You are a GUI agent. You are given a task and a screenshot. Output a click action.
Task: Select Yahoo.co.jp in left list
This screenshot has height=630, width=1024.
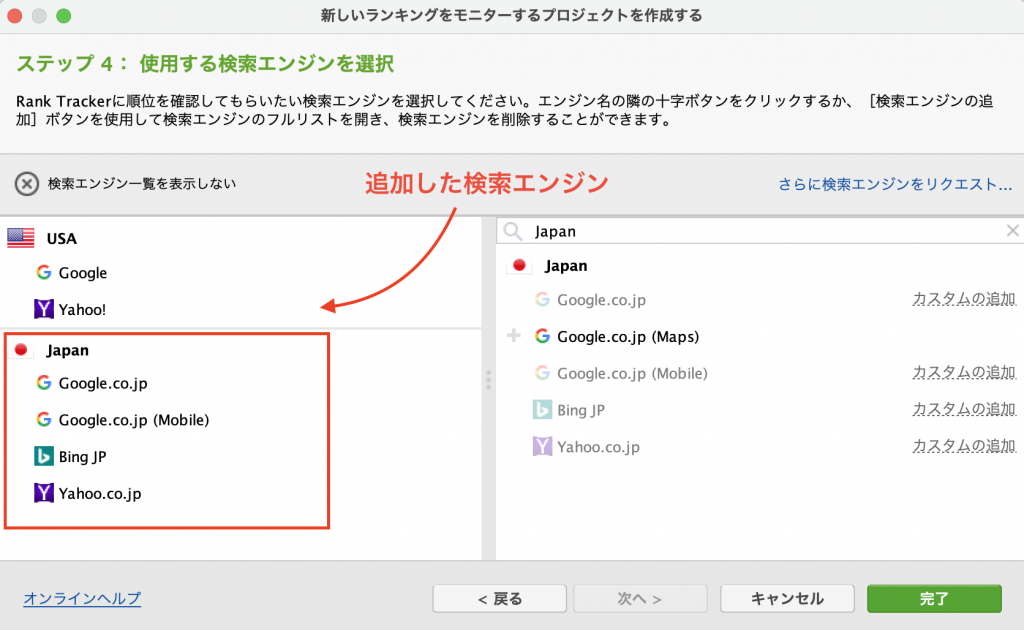click(x=100, y=494)
